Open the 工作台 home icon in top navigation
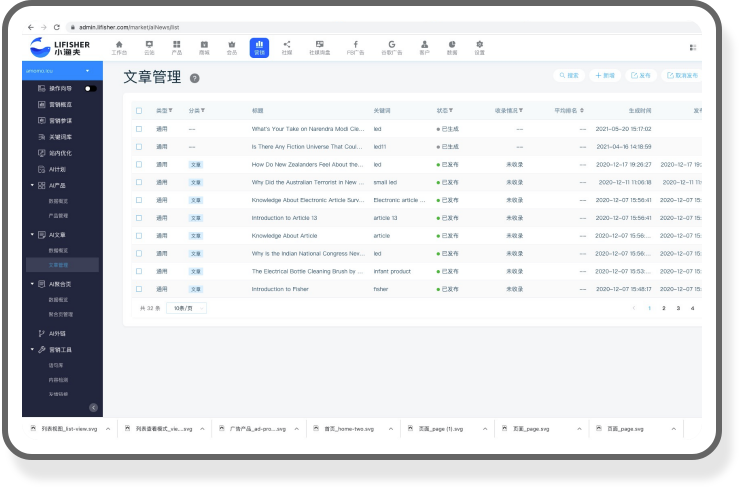This screenshot has height=492, width=744. pyautogui.click(x=119, y=47)
